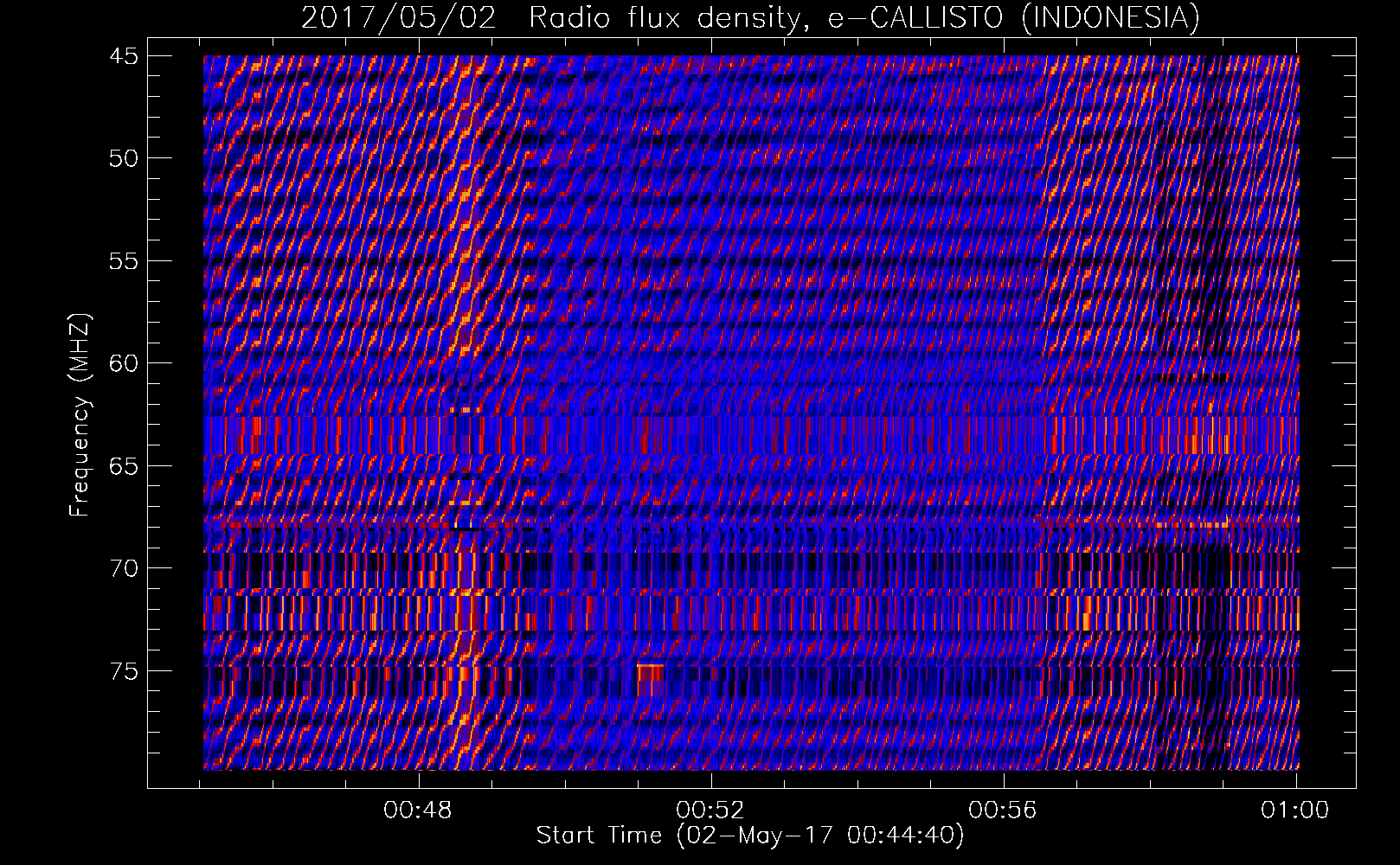
Task: Click the bright orange burst block near 75 MHz
Action: (x=651, y=680)
